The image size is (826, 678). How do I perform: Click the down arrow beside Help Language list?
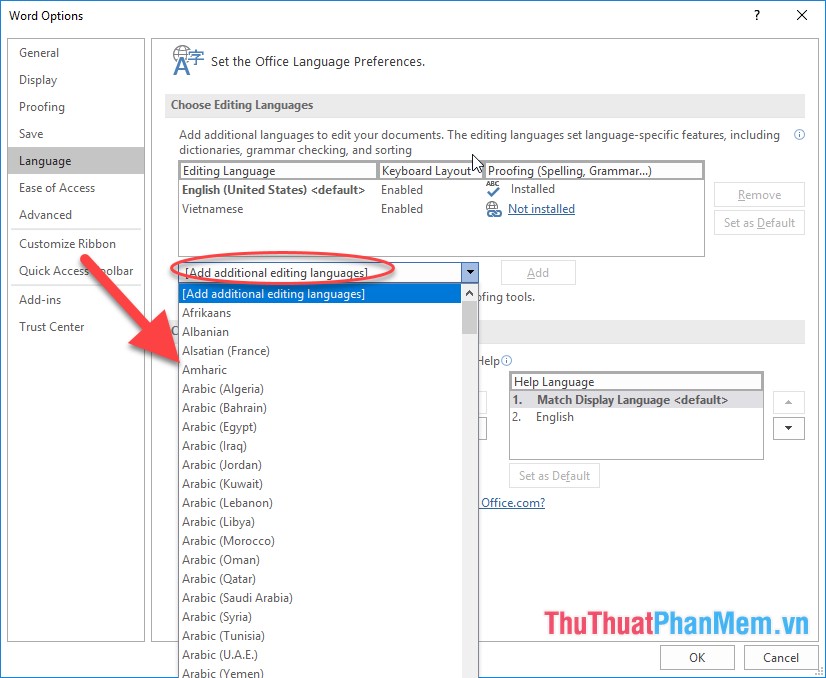pos(788,428)
